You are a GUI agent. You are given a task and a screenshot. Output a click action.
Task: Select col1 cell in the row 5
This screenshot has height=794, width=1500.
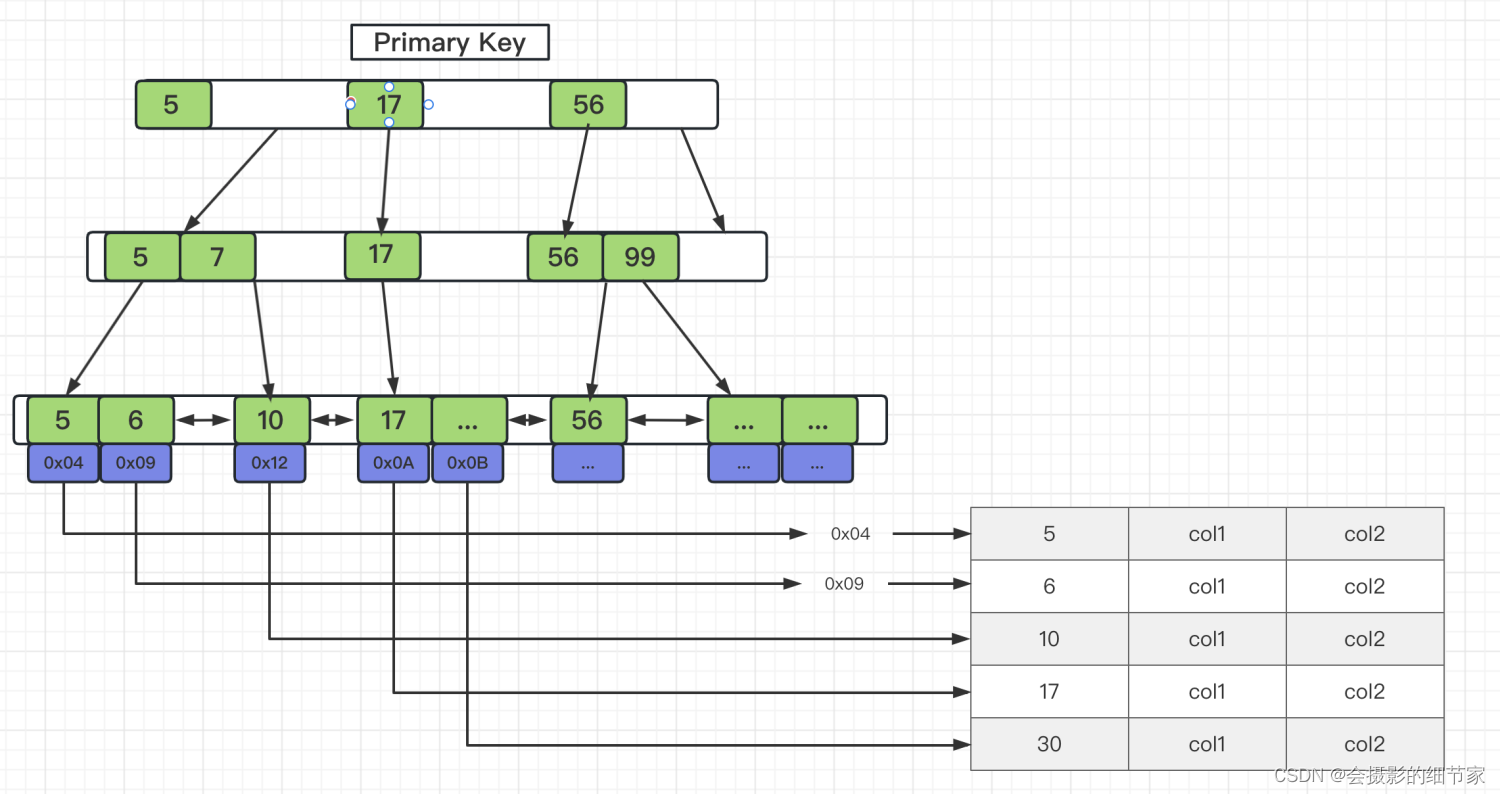pos(1207,534)
